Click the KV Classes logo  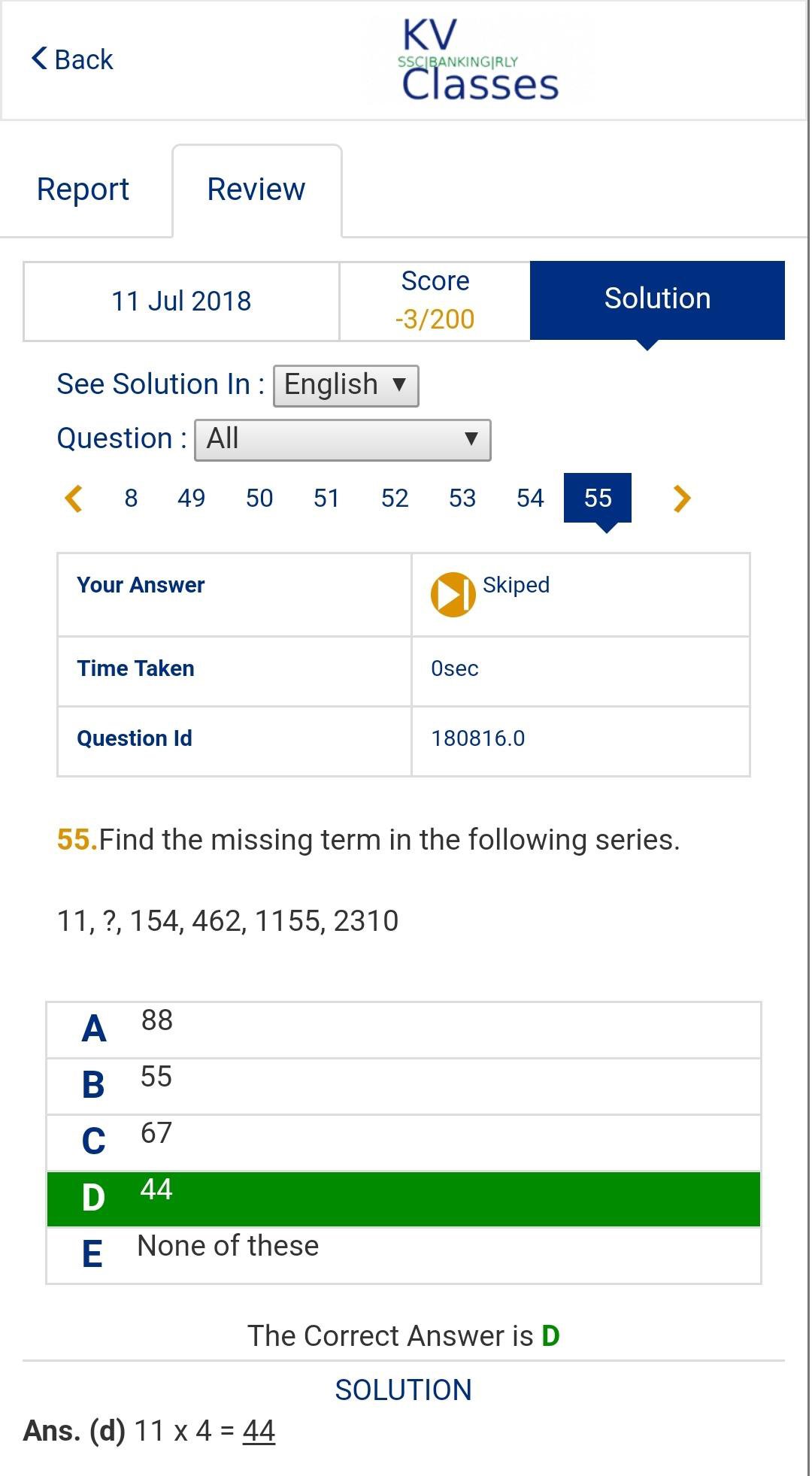pos(480,62)
